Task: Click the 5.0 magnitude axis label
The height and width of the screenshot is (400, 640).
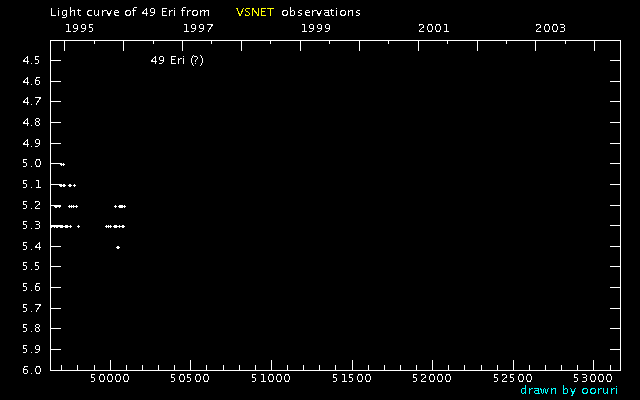Action: (30, 164)
